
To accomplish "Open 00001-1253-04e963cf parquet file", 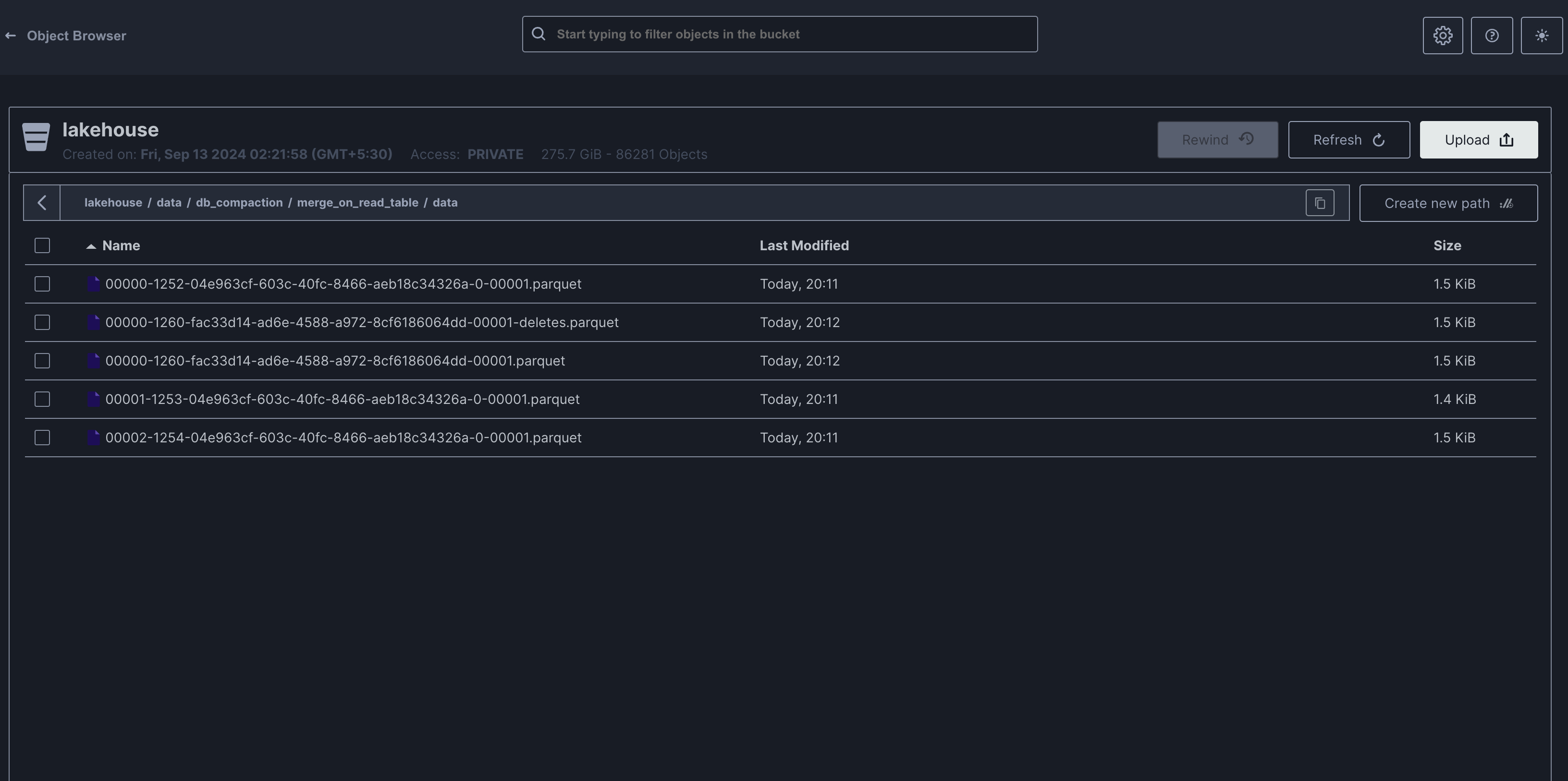I will click(342, 399).
